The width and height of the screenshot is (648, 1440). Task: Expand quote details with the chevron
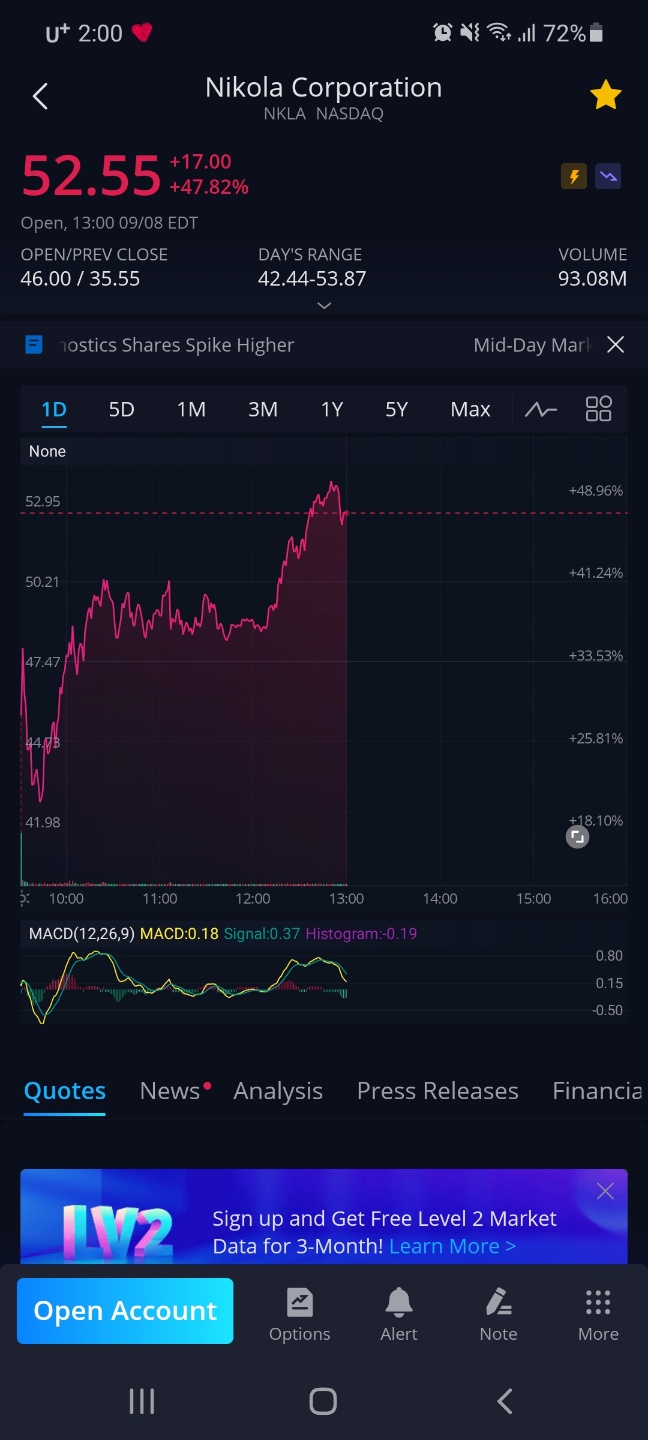tap(324, 305)
